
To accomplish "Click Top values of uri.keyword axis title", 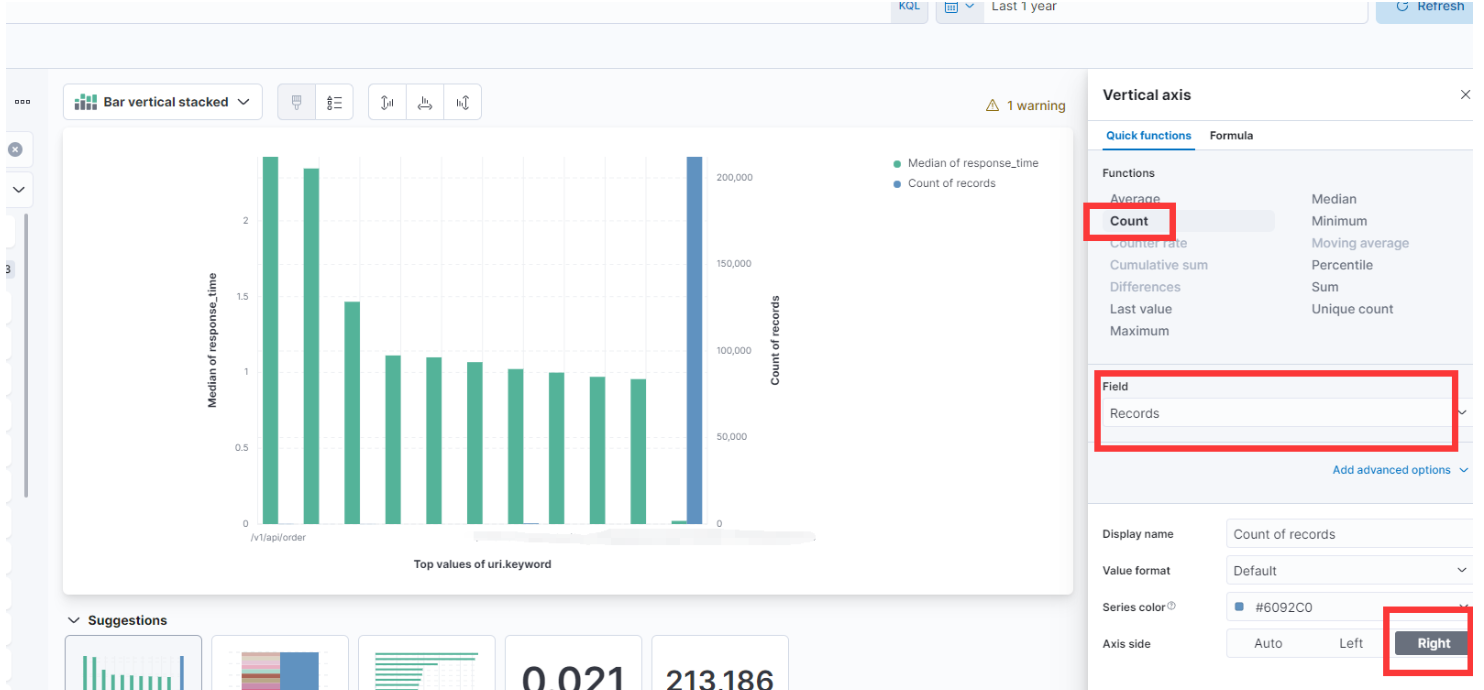I will click(x=482, y=564).
